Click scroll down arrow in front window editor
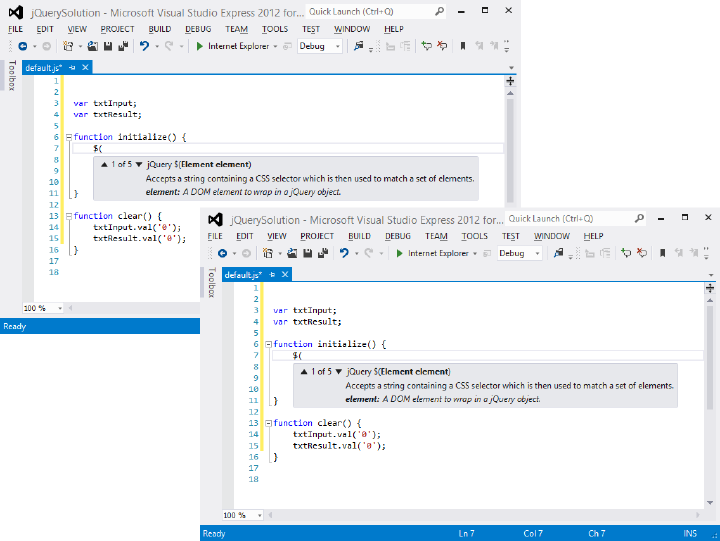 tap(710, 503)
